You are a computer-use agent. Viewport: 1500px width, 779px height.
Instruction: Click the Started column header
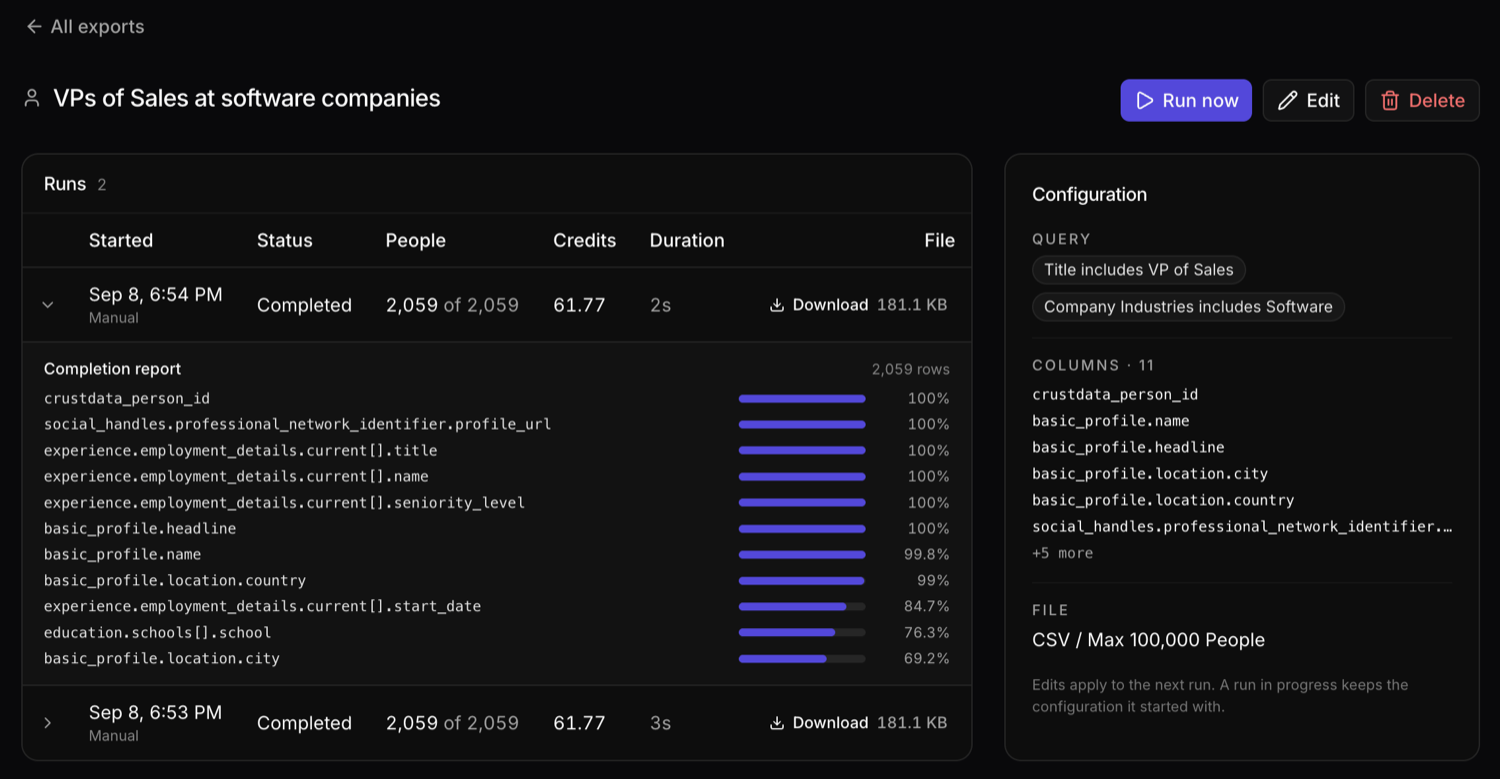coord(121,240)
